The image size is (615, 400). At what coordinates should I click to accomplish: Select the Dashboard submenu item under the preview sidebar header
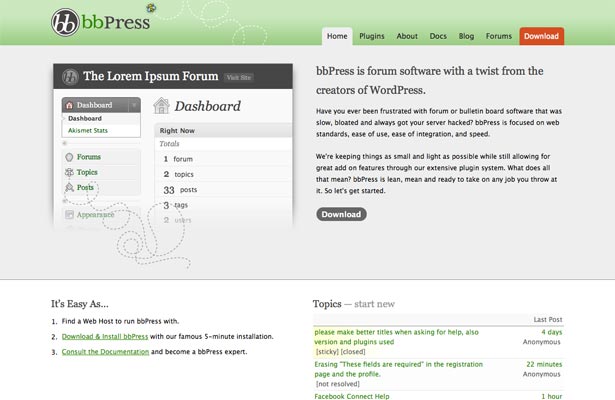(x=85, y=118)
